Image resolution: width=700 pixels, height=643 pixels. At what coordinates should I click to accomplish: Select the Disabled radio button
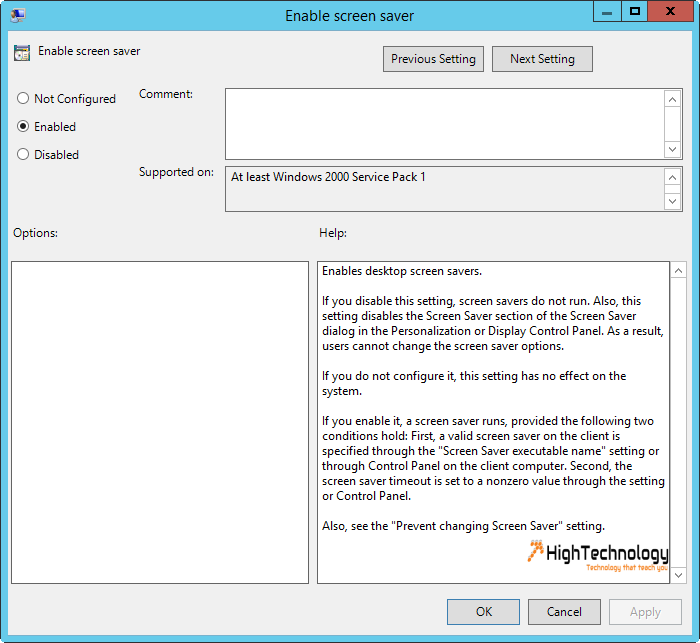tap(23, 154)
